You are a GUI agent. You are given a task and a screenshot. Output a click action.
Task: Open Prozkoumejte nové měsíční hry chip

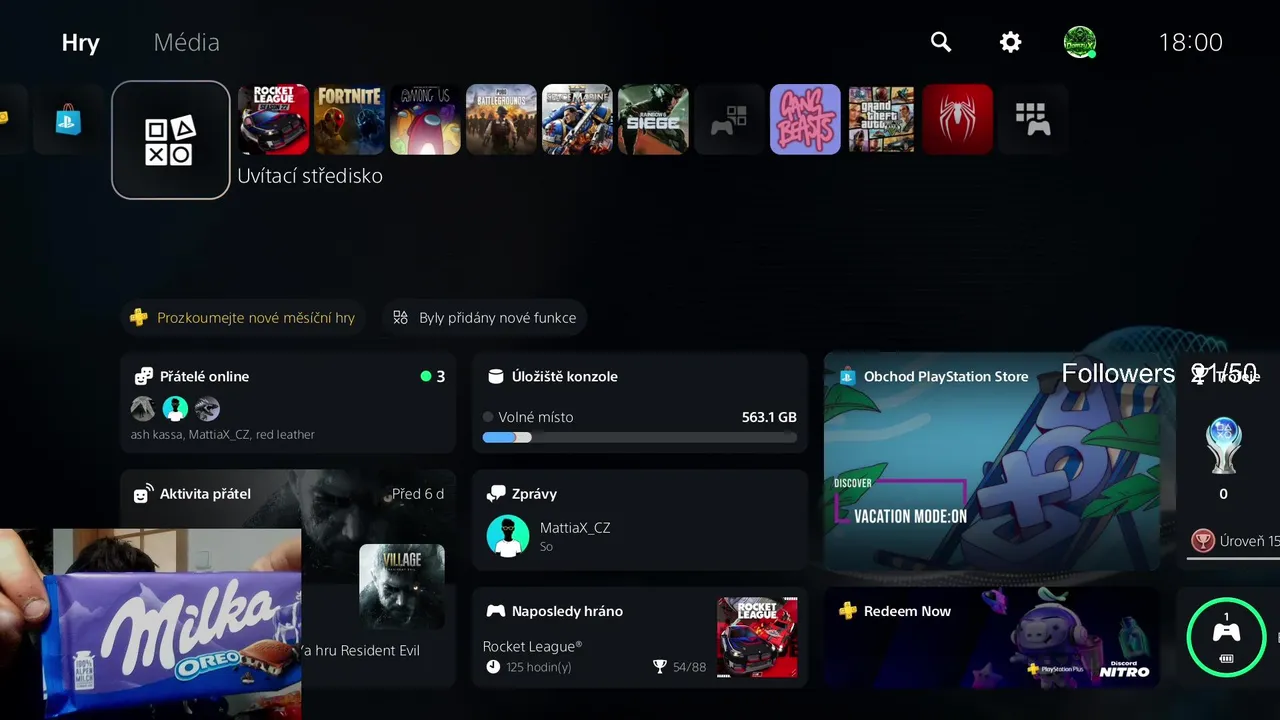click(x=244, y=318)
